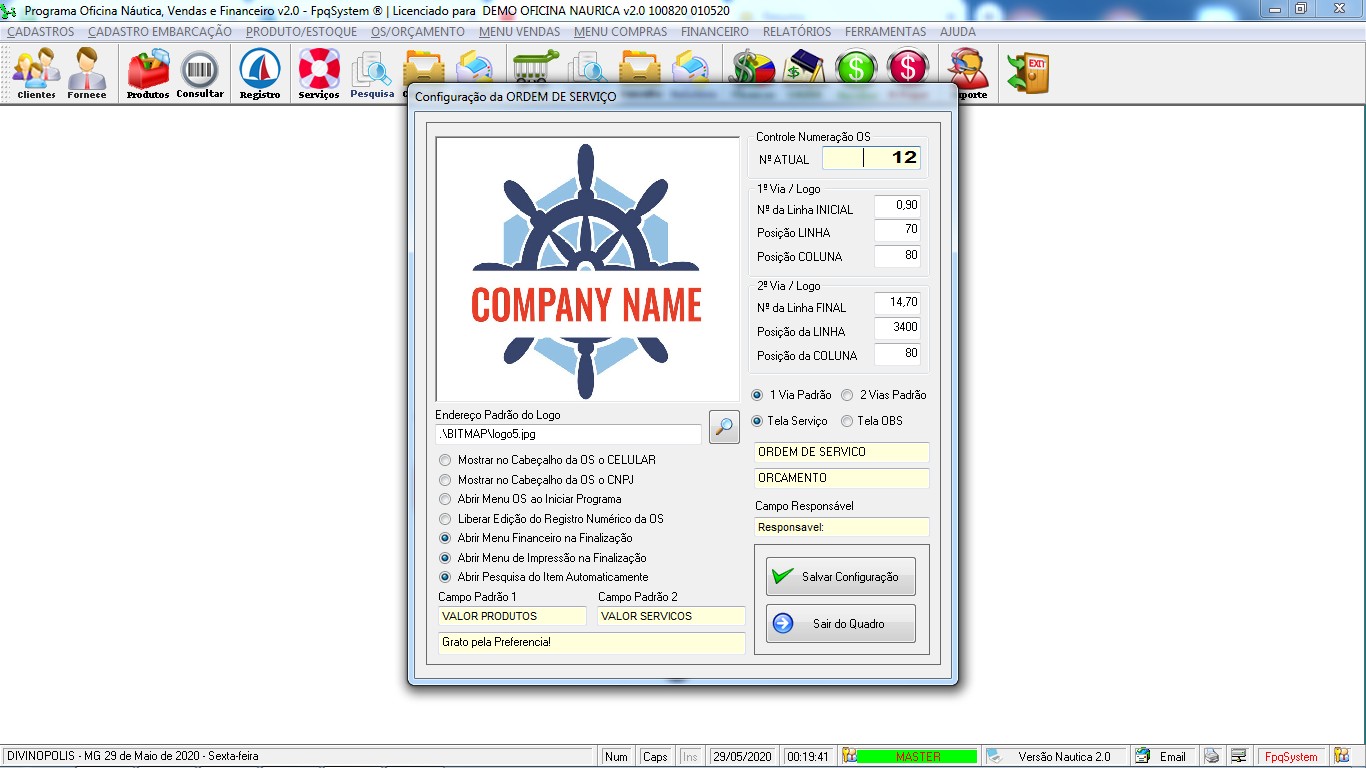
Task: Open the Suporte headset operator icon
Action: [x=969, y=74]
